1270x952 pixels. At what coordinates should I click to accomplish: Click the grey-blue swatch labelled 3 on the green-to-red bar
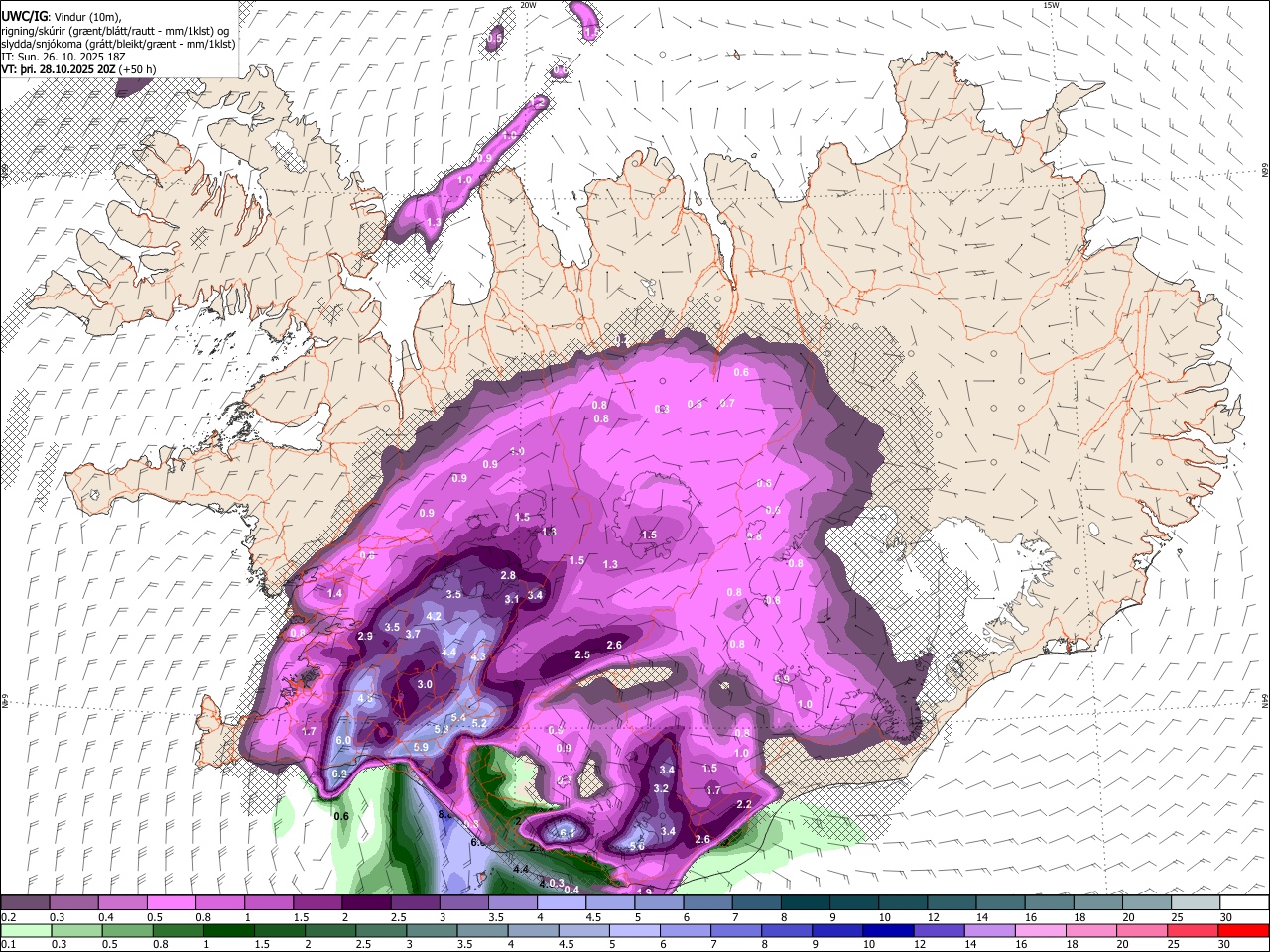coord(433,930)
